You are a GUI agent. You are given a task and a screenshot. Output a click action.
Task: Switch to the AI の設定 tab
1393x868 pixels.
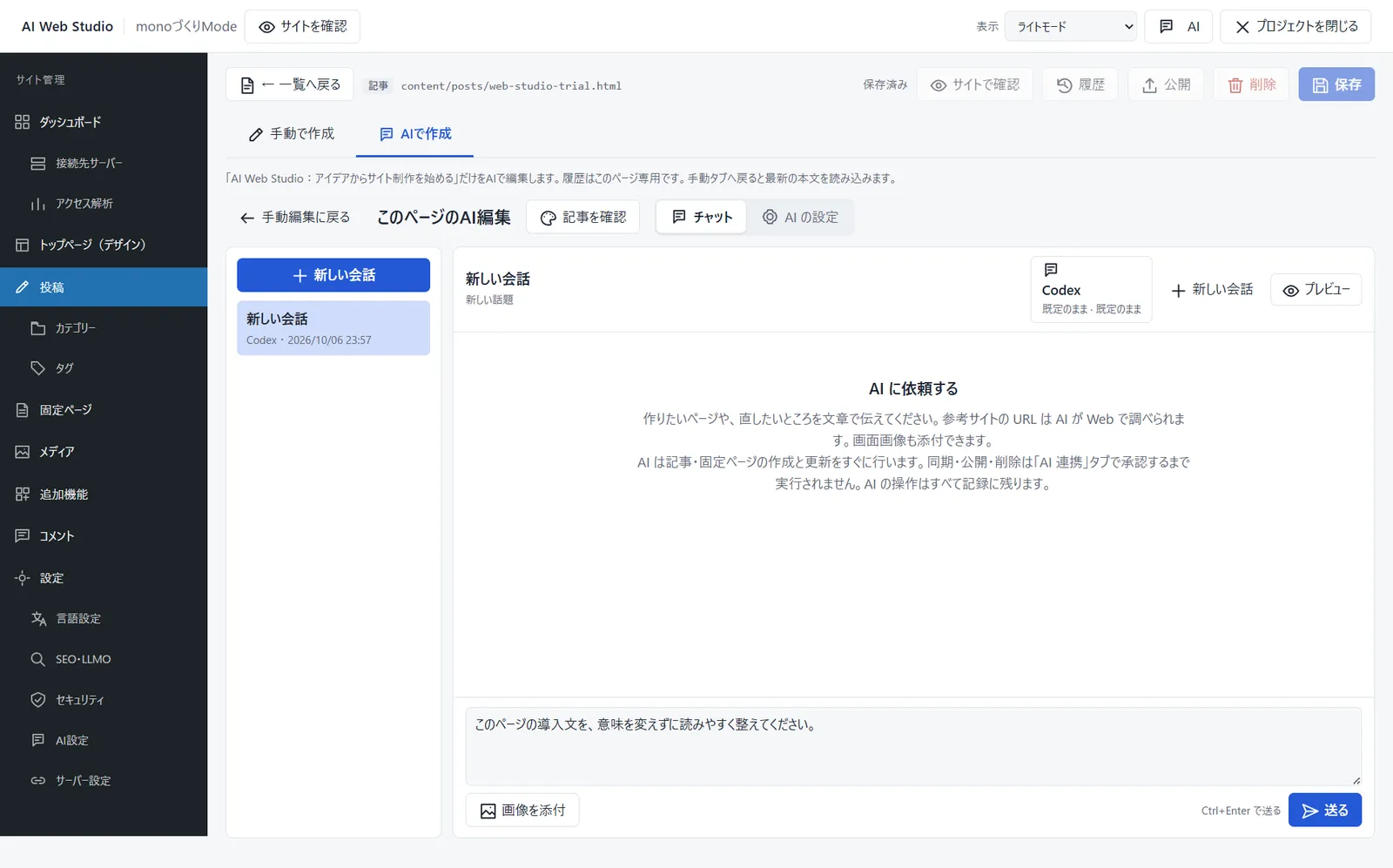800,217
